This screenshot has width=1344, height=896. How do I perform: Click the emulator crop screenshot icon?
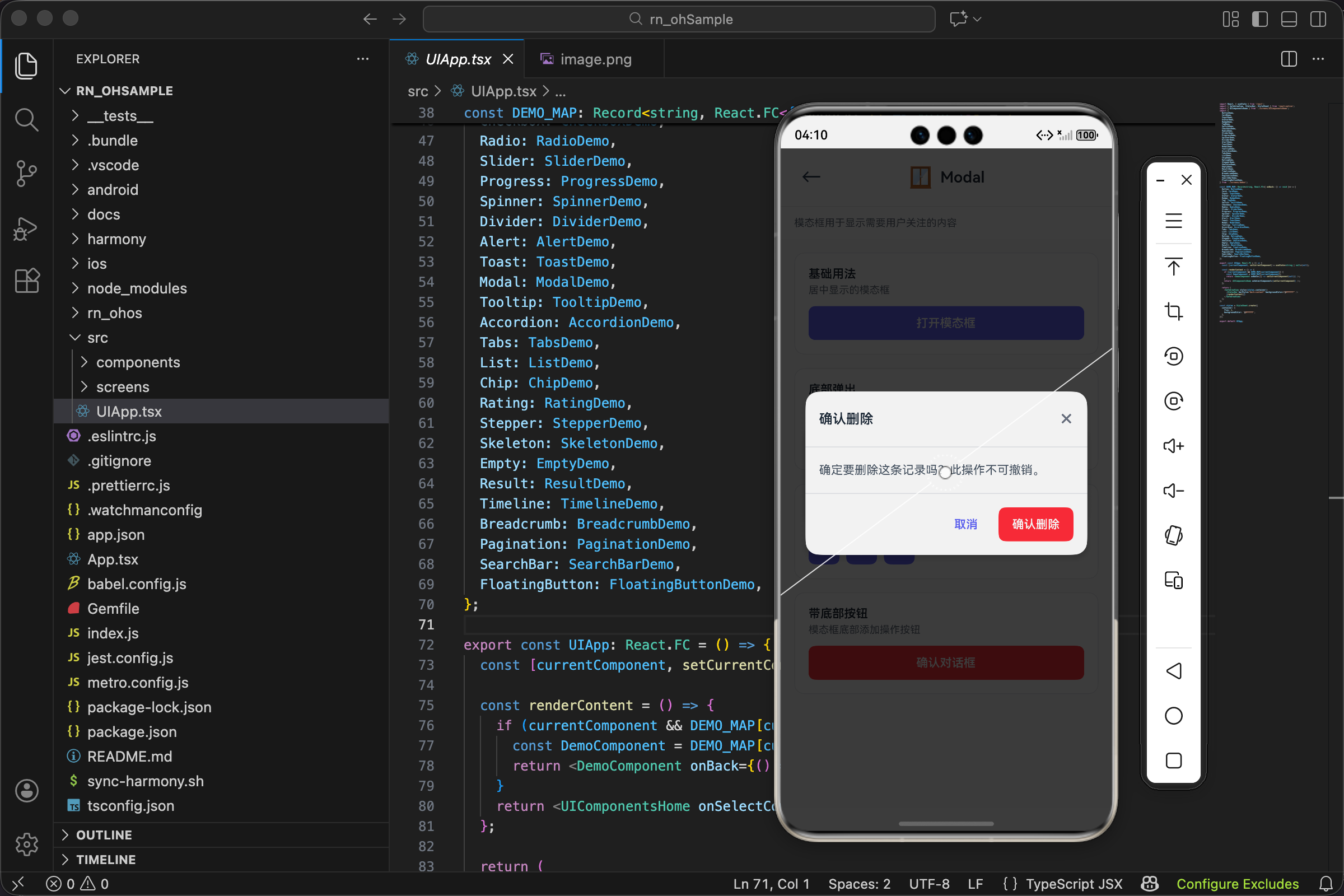coord(1173,311)
